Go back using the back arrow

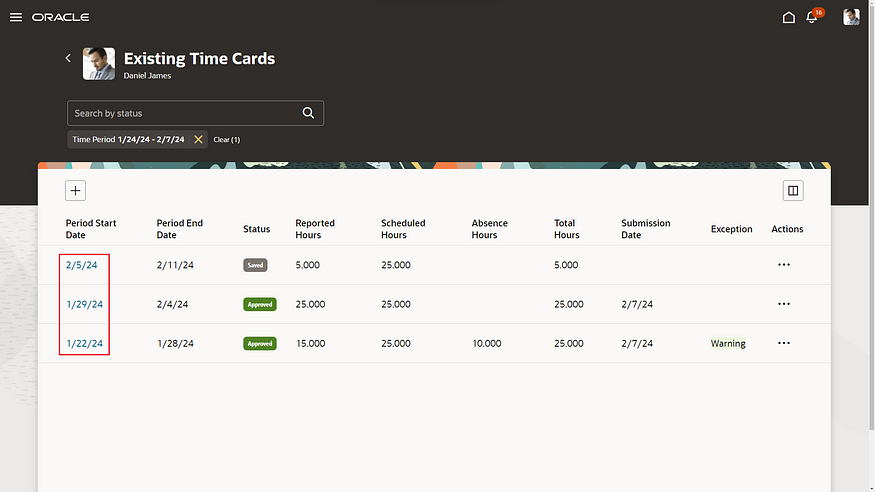point(68,58)
